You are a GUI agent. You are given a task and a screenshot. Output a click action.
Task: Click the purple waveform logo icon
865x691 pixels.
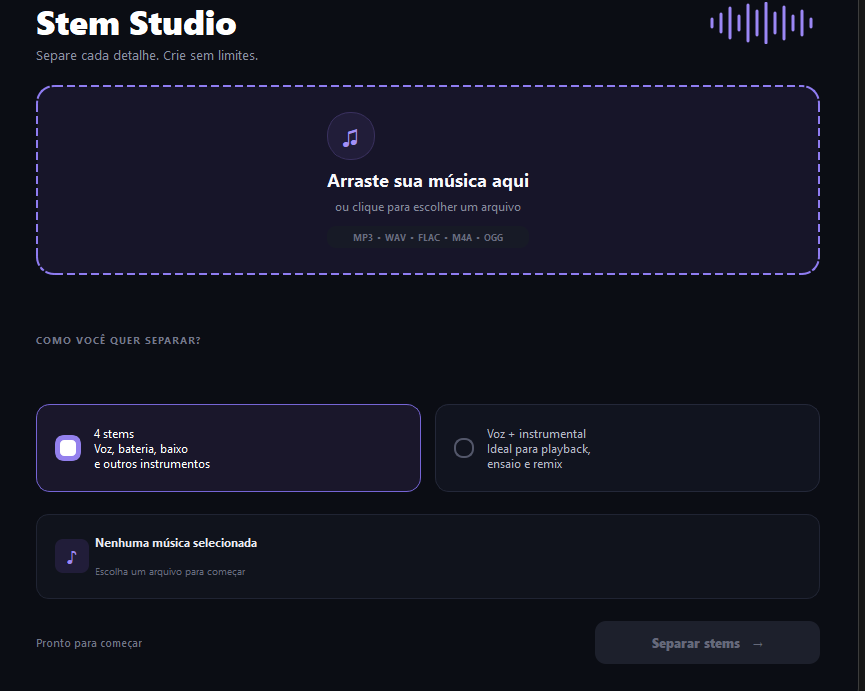[761, 23]
